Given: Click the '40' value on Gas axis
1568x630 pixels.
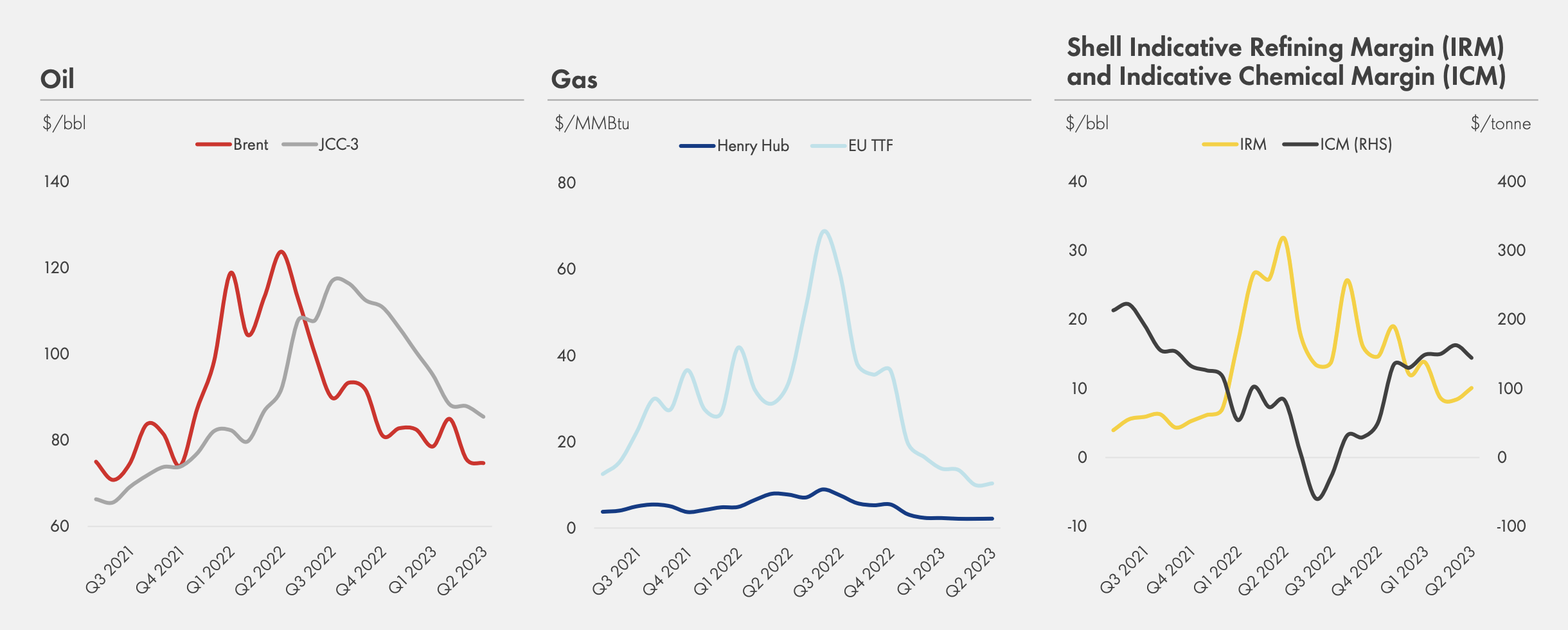Looking at the screenshot, I should click(x=567, y=355).
